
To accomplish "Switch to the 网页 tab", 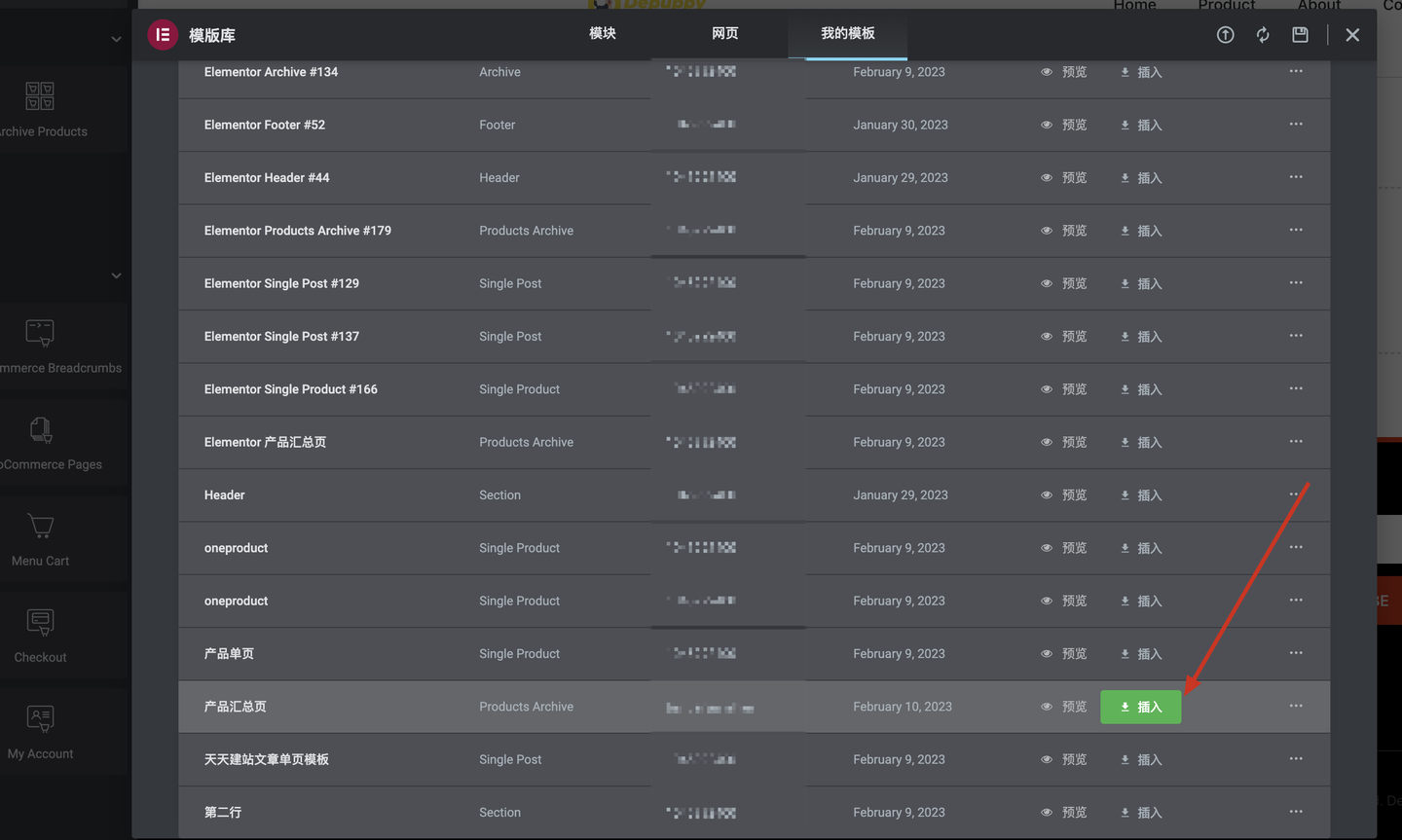I will click(725, 33).
